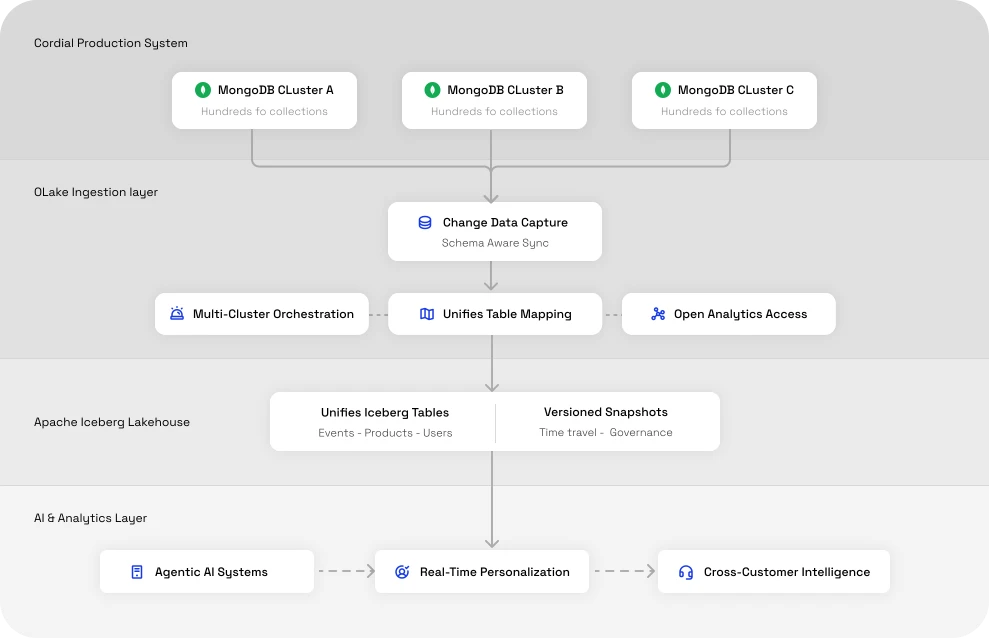The width and height of the screenshot is (989, 639).
Task: Click the Unifies Table Mapping map icon
Action: (427, 314)
